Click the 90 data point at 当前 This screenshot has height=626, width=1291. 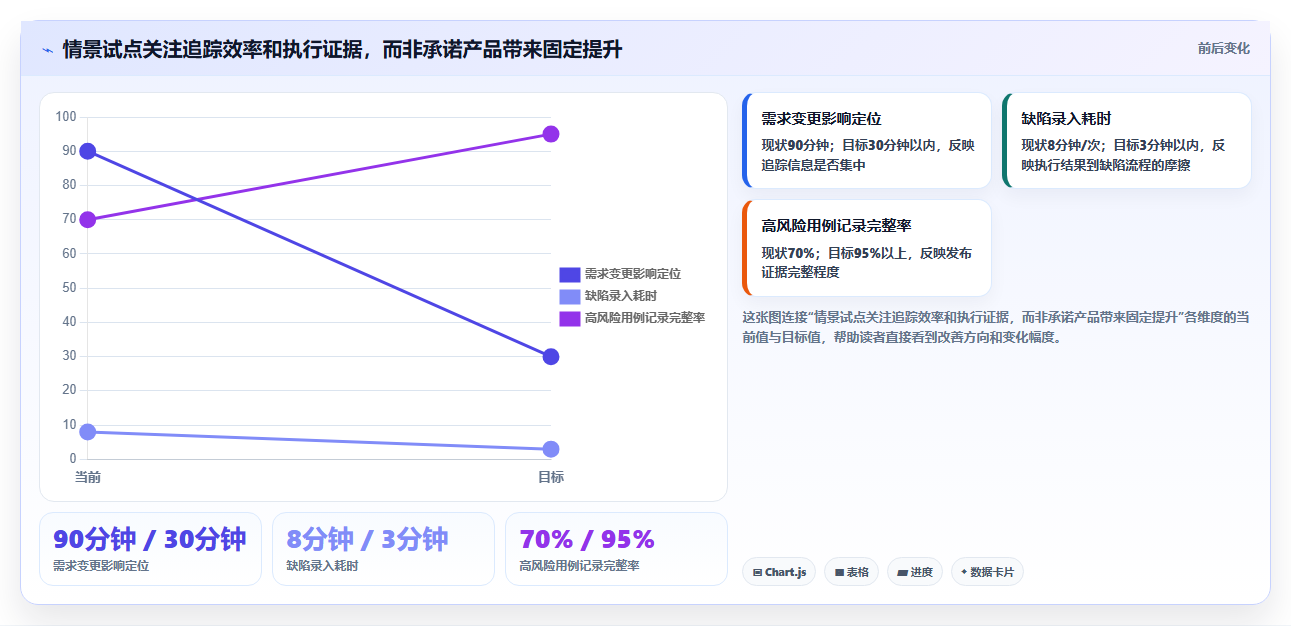coord(88,151)
